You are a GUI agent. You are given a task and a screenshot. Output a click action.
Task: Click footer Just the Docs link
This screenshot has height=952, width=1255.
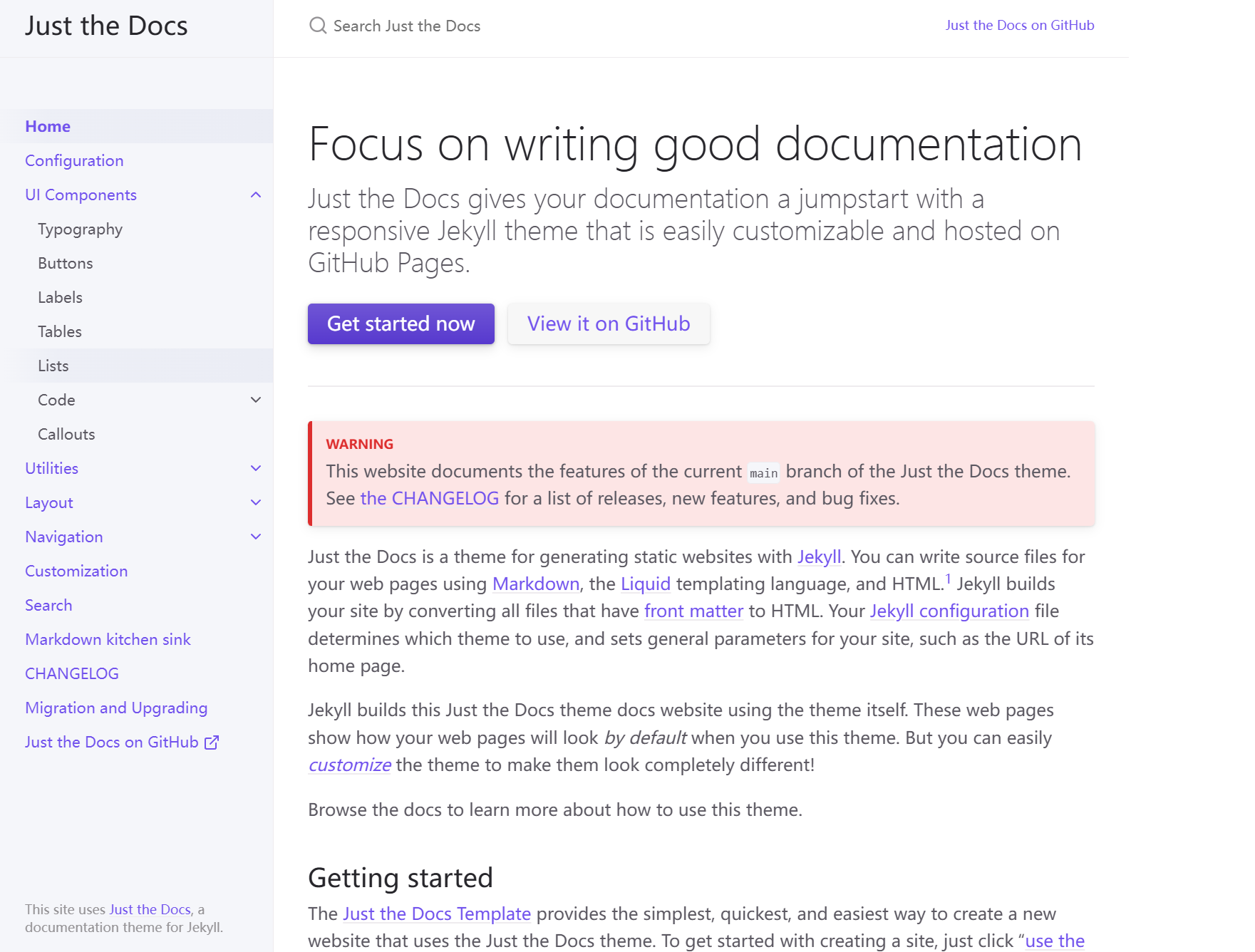[150, 909]
